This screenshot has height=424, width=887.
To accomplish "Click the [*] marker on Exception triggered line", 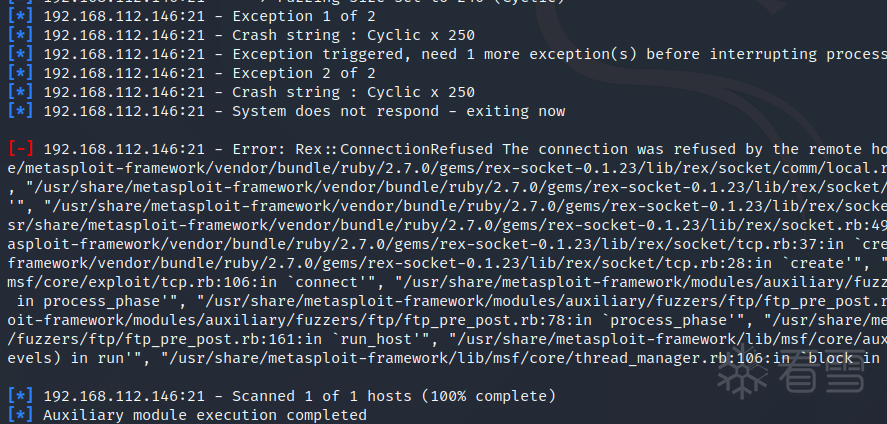I will (x=21, y=54).
